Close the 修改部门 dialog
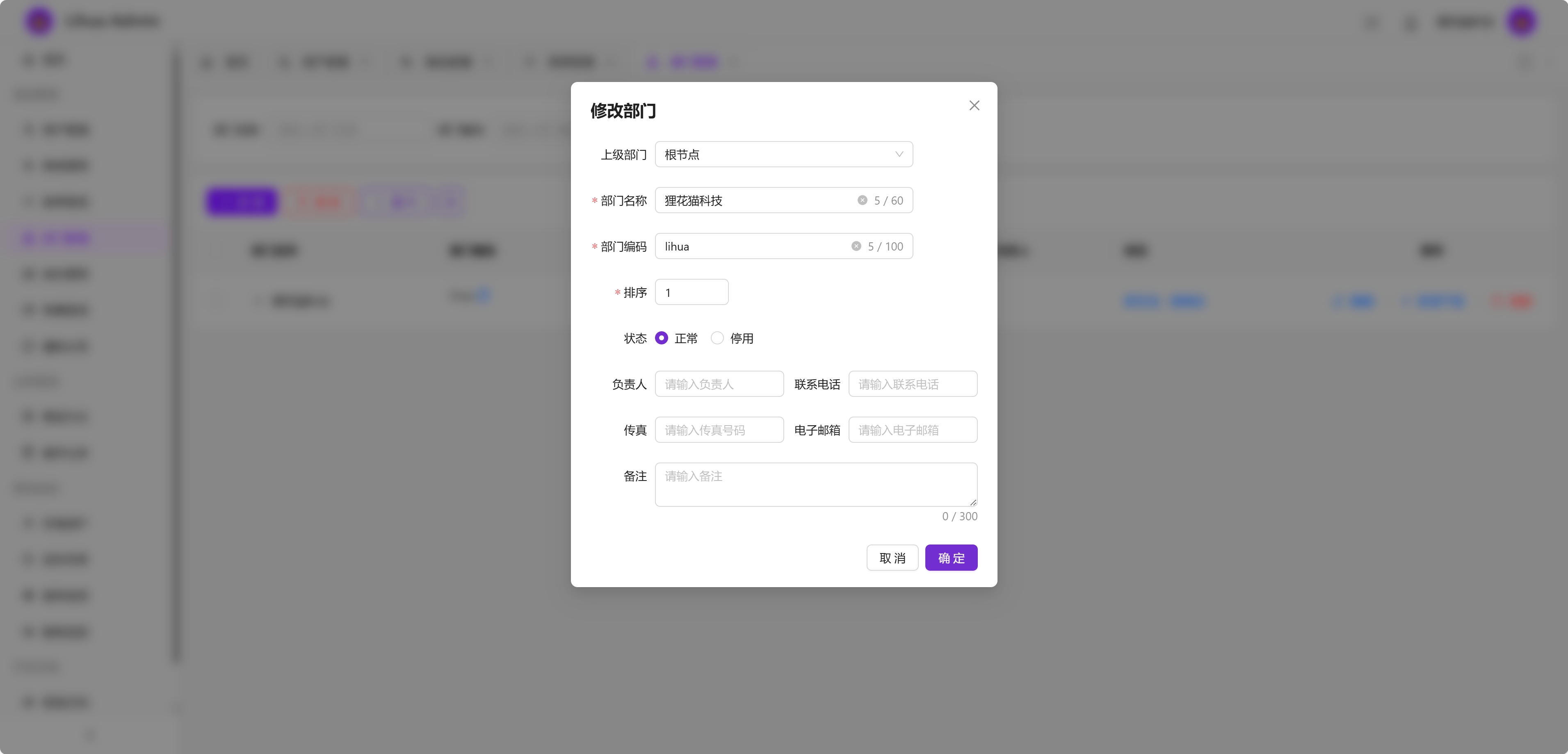 974,105
